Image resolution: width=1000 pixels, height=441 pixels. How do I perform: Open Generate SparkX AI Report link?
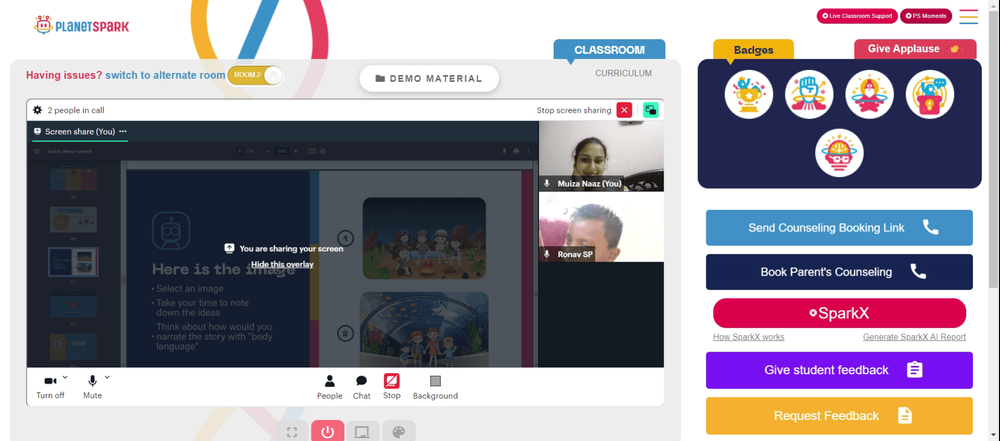coord(915,337)
